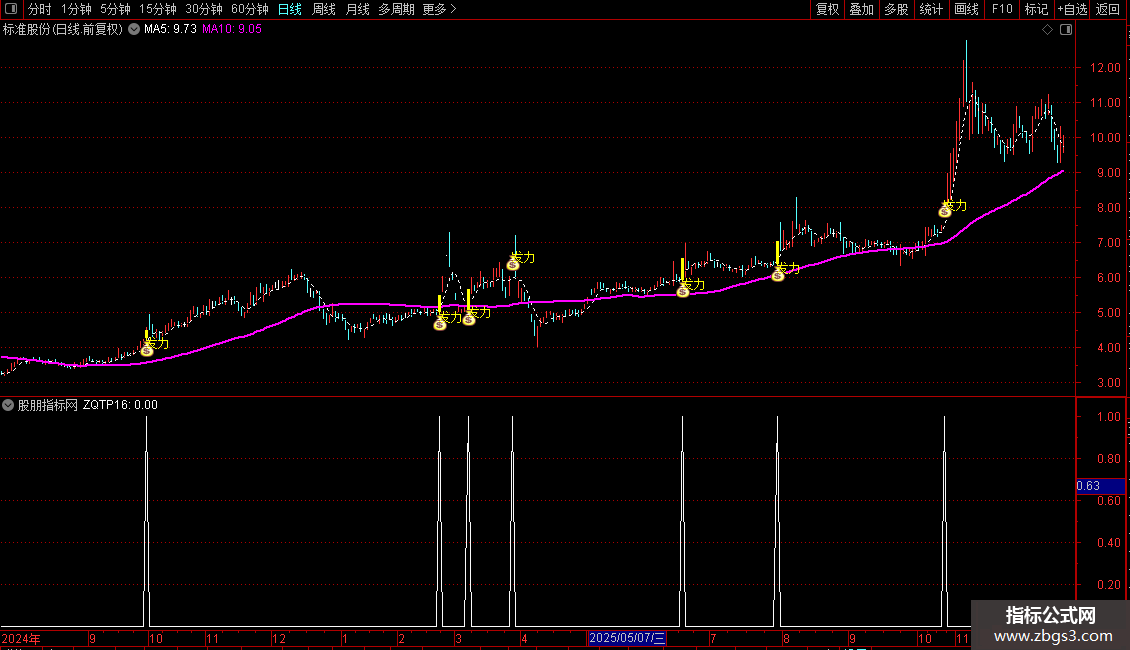Click the diamond marker icon at chart top right
This screenshot has height=650, width=1130.
pos(1047,30)
